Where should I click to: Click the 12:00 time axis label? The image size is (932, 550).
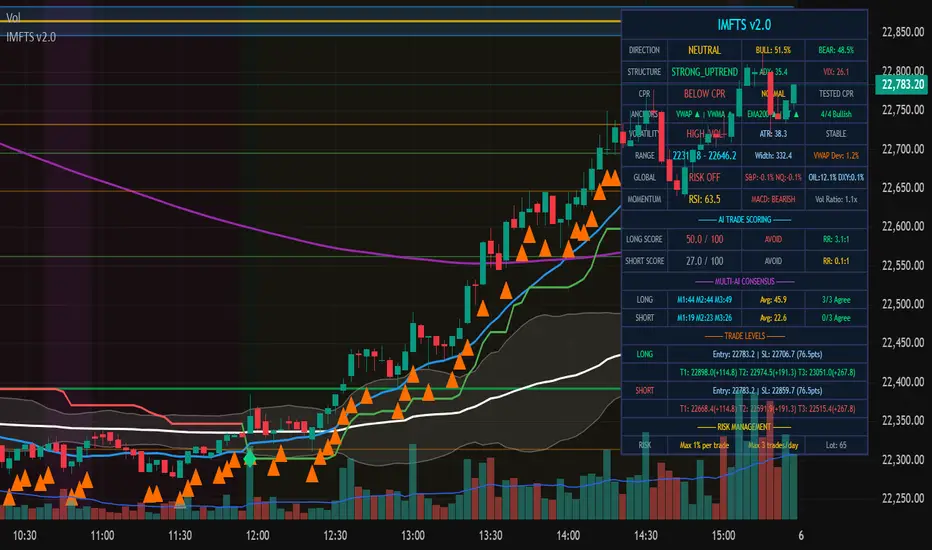pyautogui.click(x=257, y=536)
